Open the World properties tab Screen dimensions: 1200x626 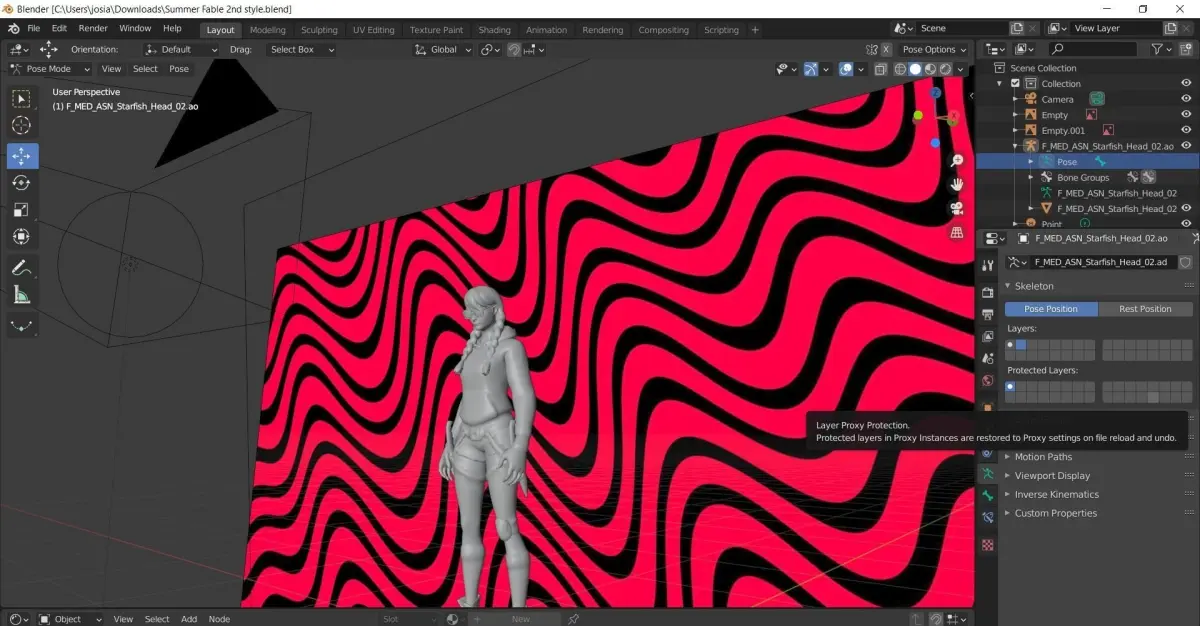[x=988, y=380]
